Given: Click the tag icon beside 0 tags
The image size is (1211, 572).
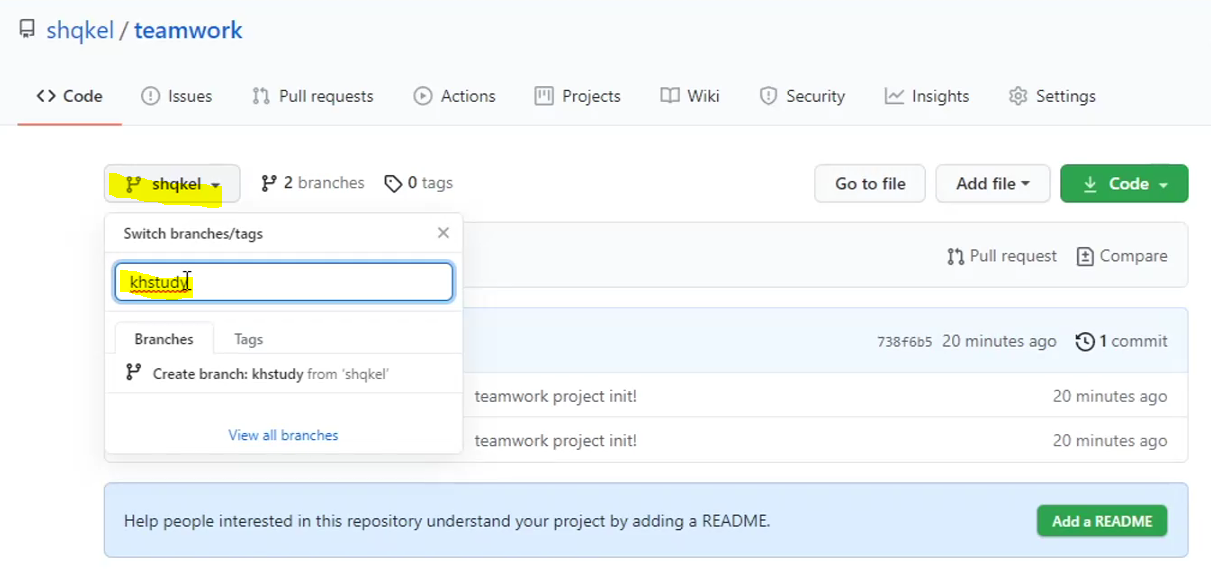Looking at the screenshot, I should point(393,183).
